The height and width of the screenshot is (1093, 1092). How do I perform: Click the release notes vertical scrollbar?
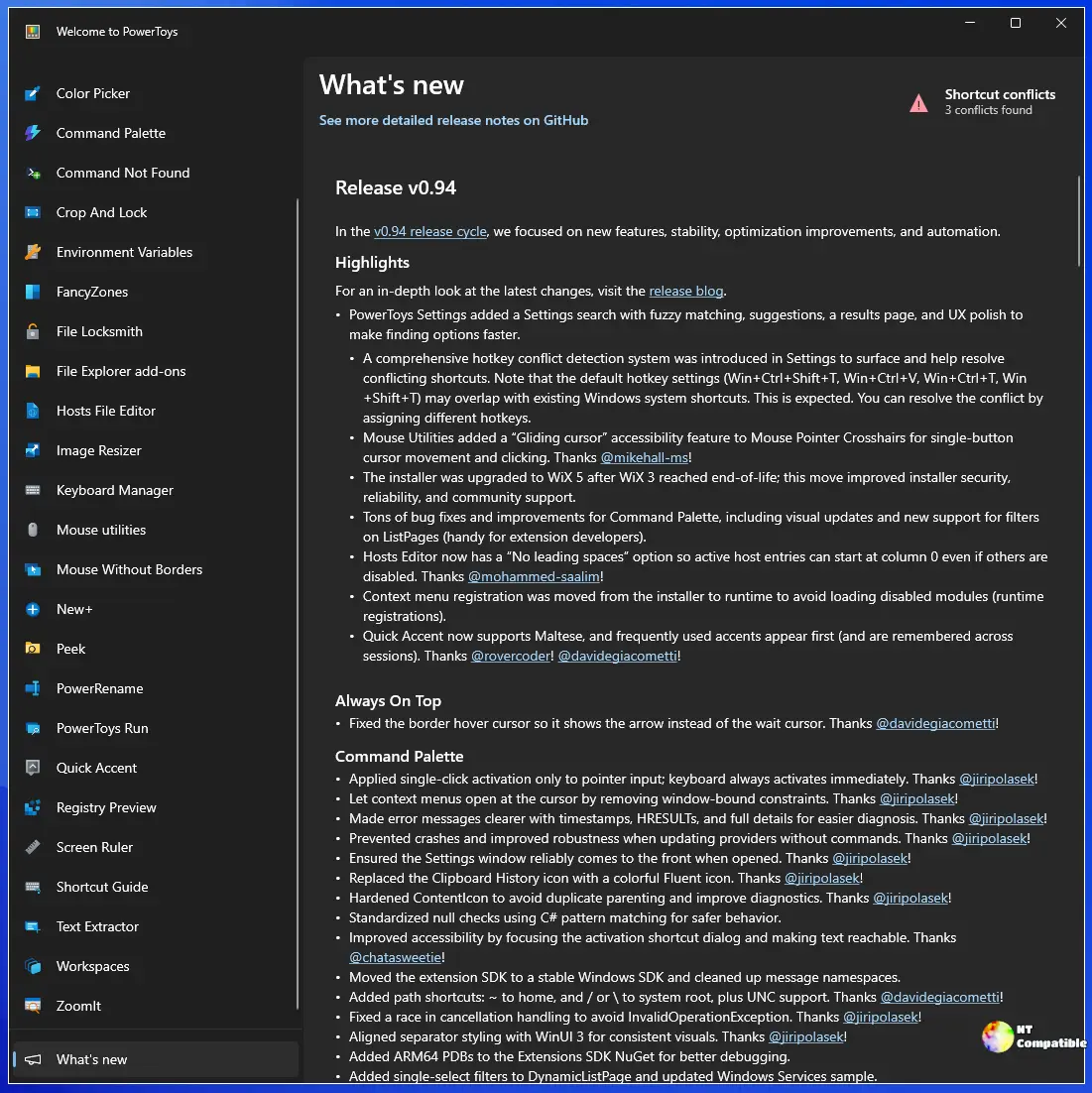point(1079,220)
